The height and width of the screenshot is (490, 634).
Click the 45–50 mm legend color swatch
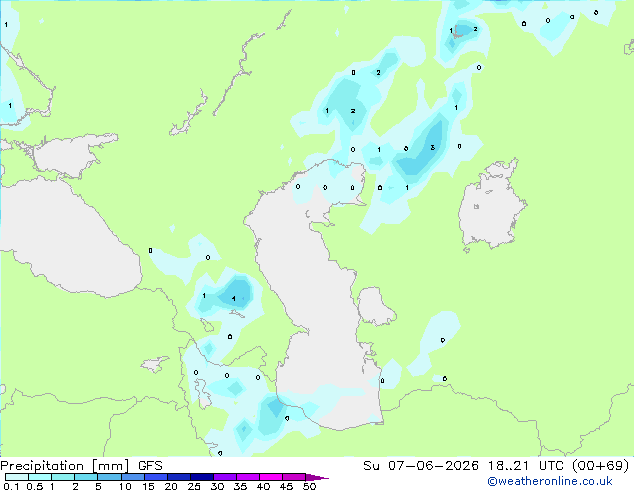294,477
